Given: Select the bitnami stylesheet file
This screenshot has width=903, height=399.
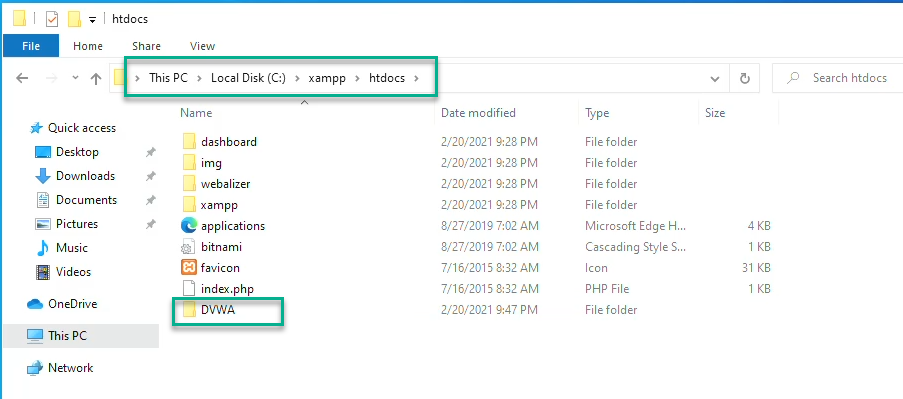Looking at the screenshot, I should click(x=221, y=247).
